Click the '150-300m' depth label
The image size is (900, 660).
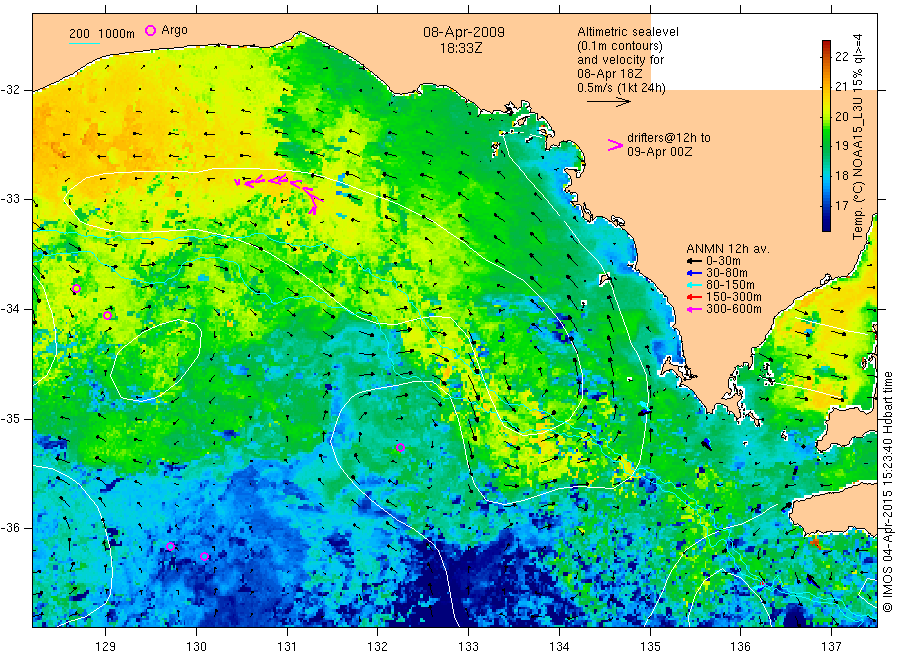(x=734, y=297)
